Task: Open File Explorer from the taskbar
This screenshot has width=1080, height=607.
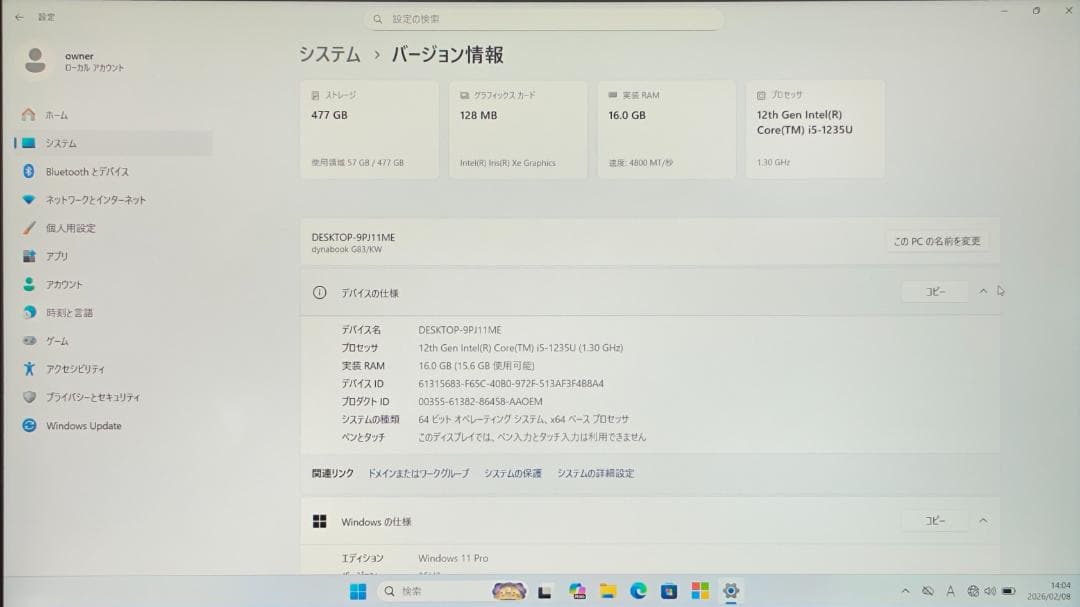Action: (x=607, y=591)
